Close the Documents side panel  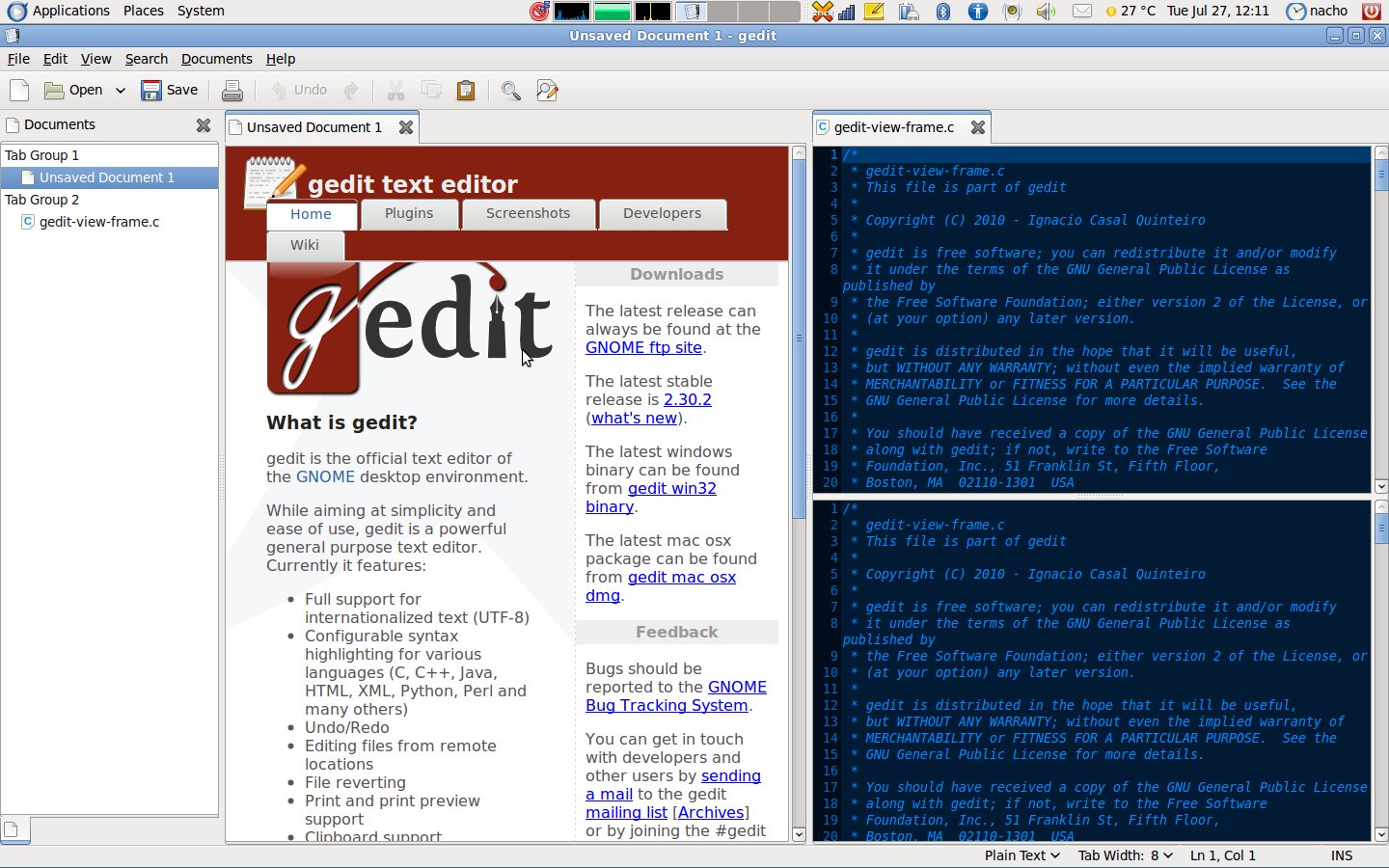(x=204, y=125)
